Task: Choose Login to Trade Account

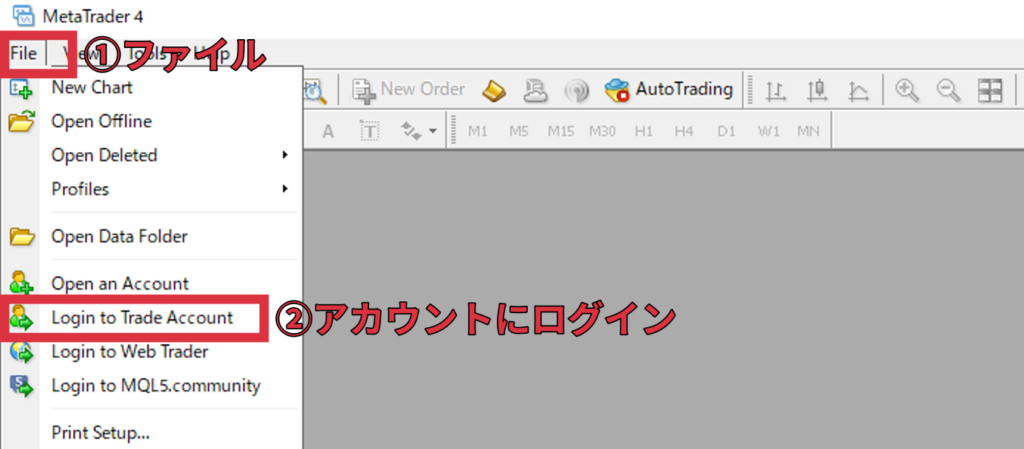Action: [152, 318]
